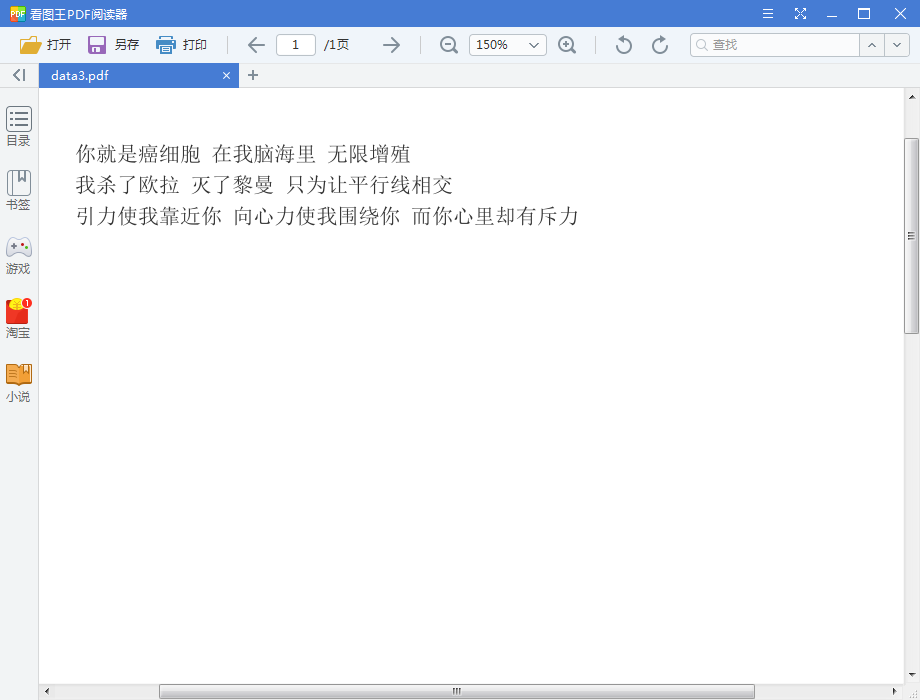Find next match with the down chevron
Viewport: 920px width, 700px height.
pyautogui.click(x=897, y=45)
